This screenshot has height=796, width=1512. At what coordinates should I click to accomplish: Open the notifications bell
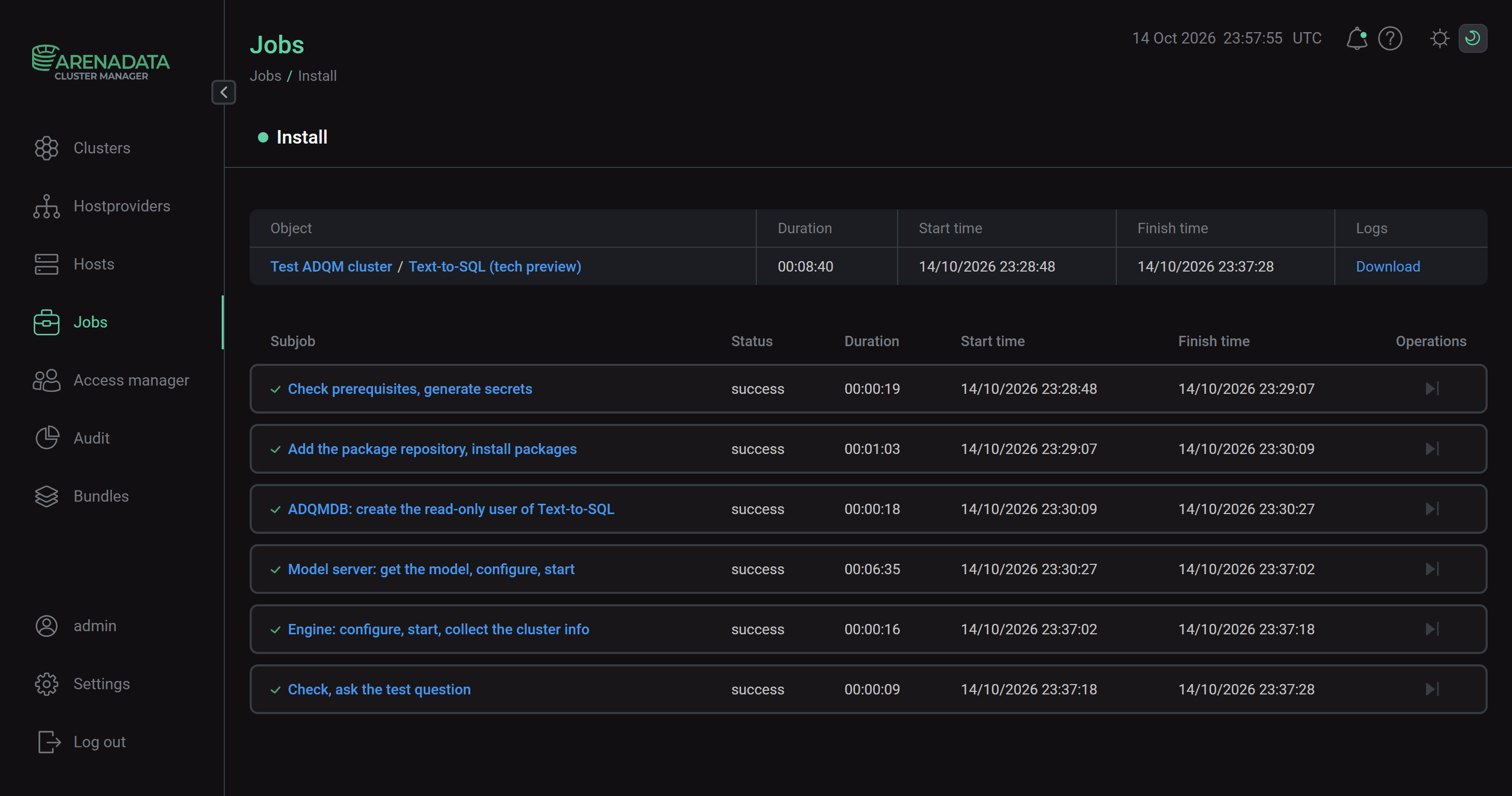coord(1357,39)
